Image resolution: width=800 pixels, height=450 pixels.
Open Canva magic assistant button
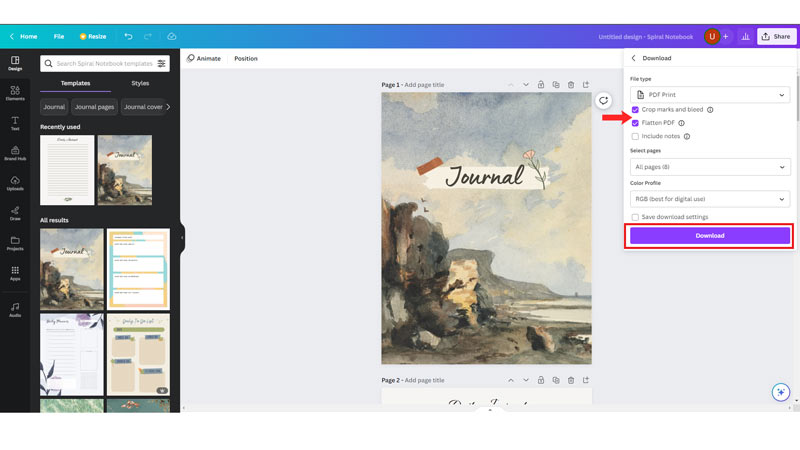(x=781, y=392)
